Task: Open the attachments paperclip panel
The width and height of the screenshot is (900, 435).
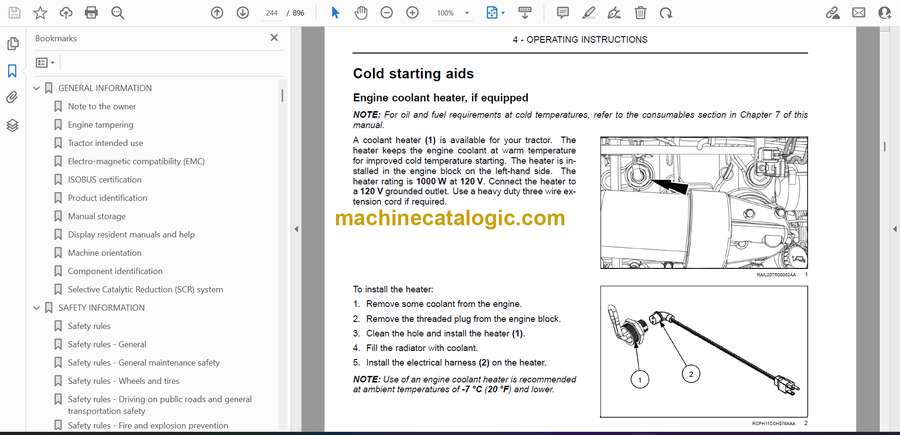Action: click(12, 98)
